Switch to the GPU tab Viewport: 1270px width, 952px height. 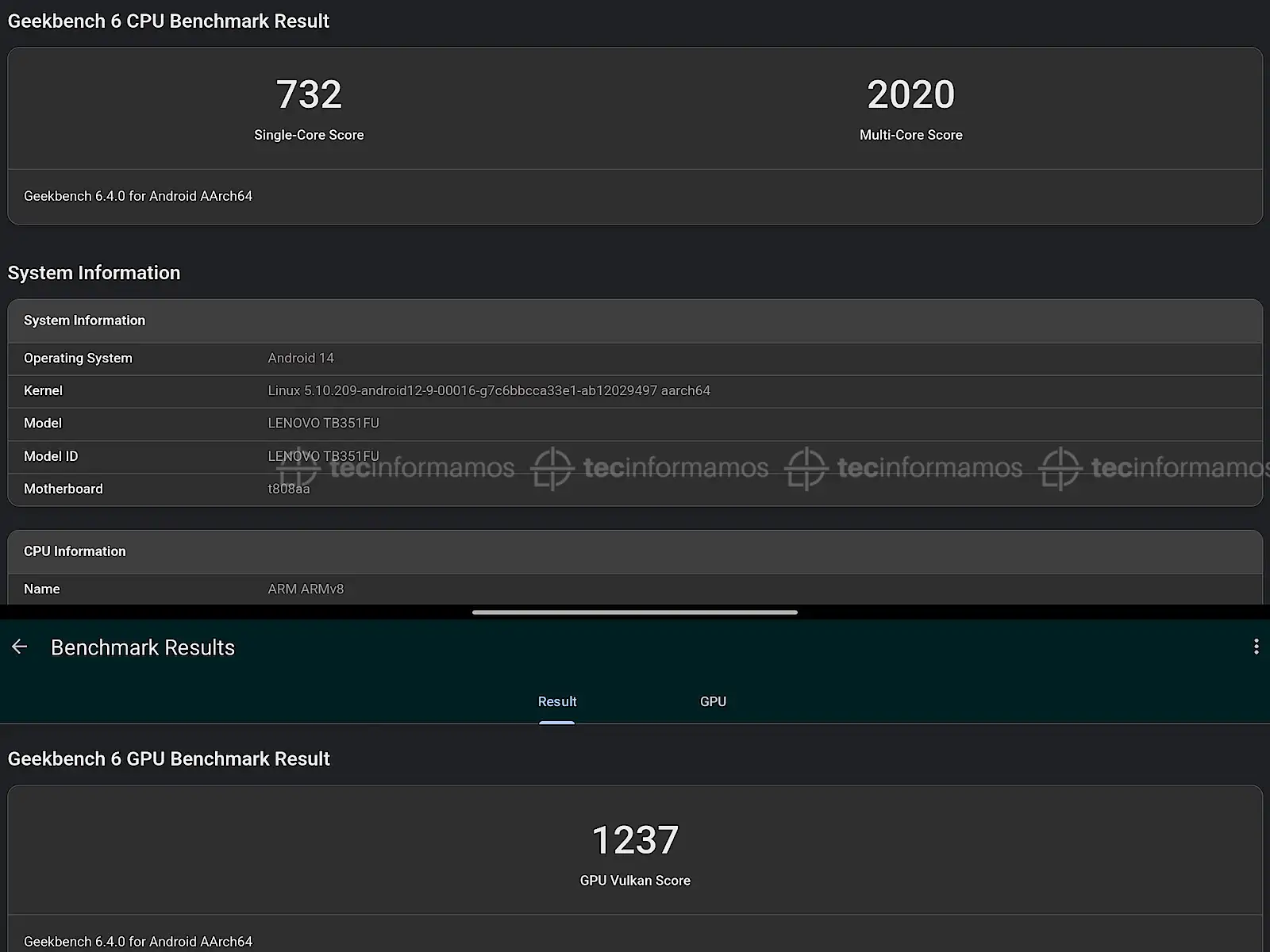pos(713,701)
